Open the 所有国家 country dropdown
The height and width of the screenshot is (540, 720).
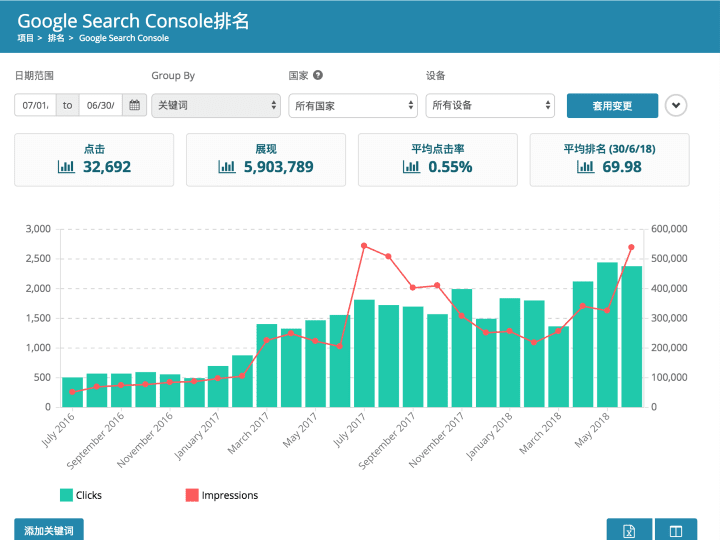(353, 105)
